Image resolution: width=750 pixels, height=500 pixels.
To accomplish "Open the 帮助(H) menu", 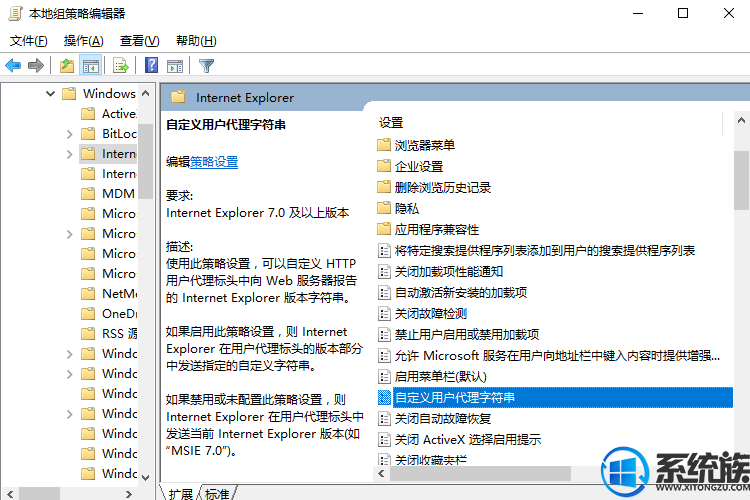I will (196, 41).
